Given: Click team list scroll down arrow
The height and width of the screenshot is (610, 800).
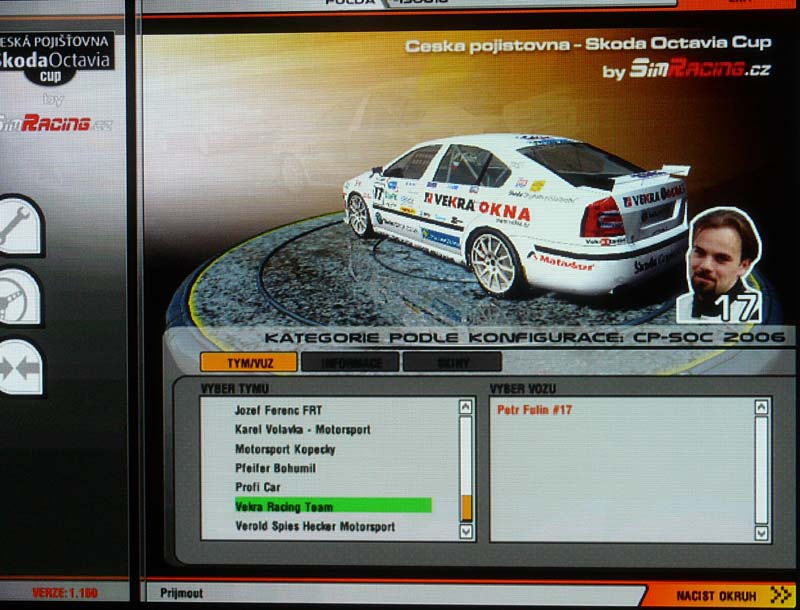Looking at the screenshot, I should click(x=465, y=531).
